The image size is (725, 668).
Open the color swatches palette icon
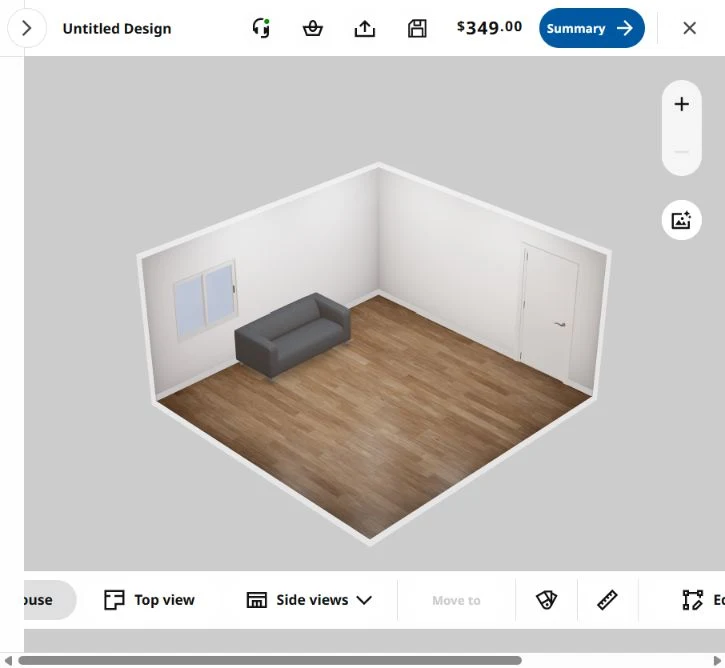point(547,600)
